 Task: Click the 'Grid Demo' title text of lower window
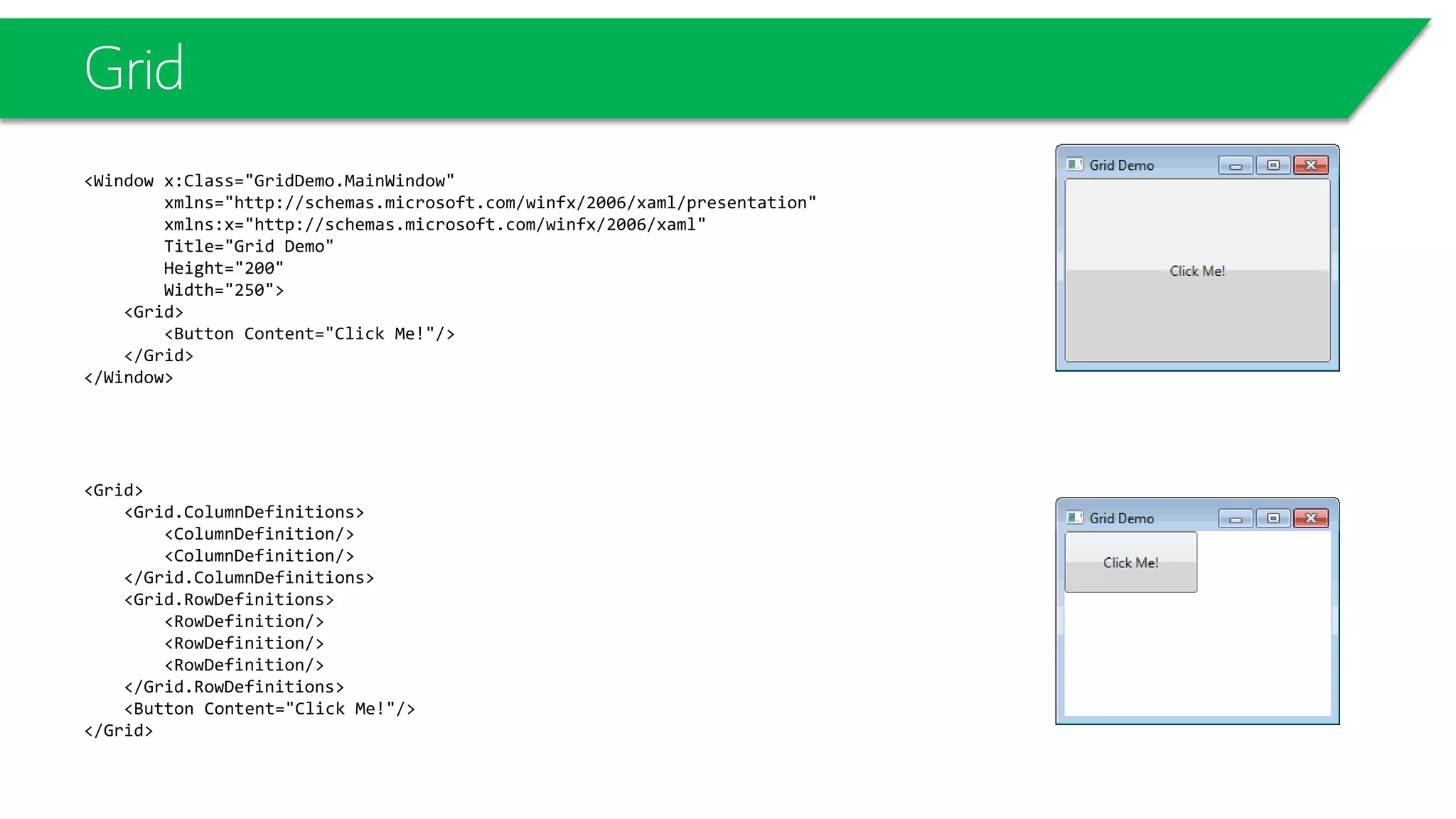pos(1121,519)
